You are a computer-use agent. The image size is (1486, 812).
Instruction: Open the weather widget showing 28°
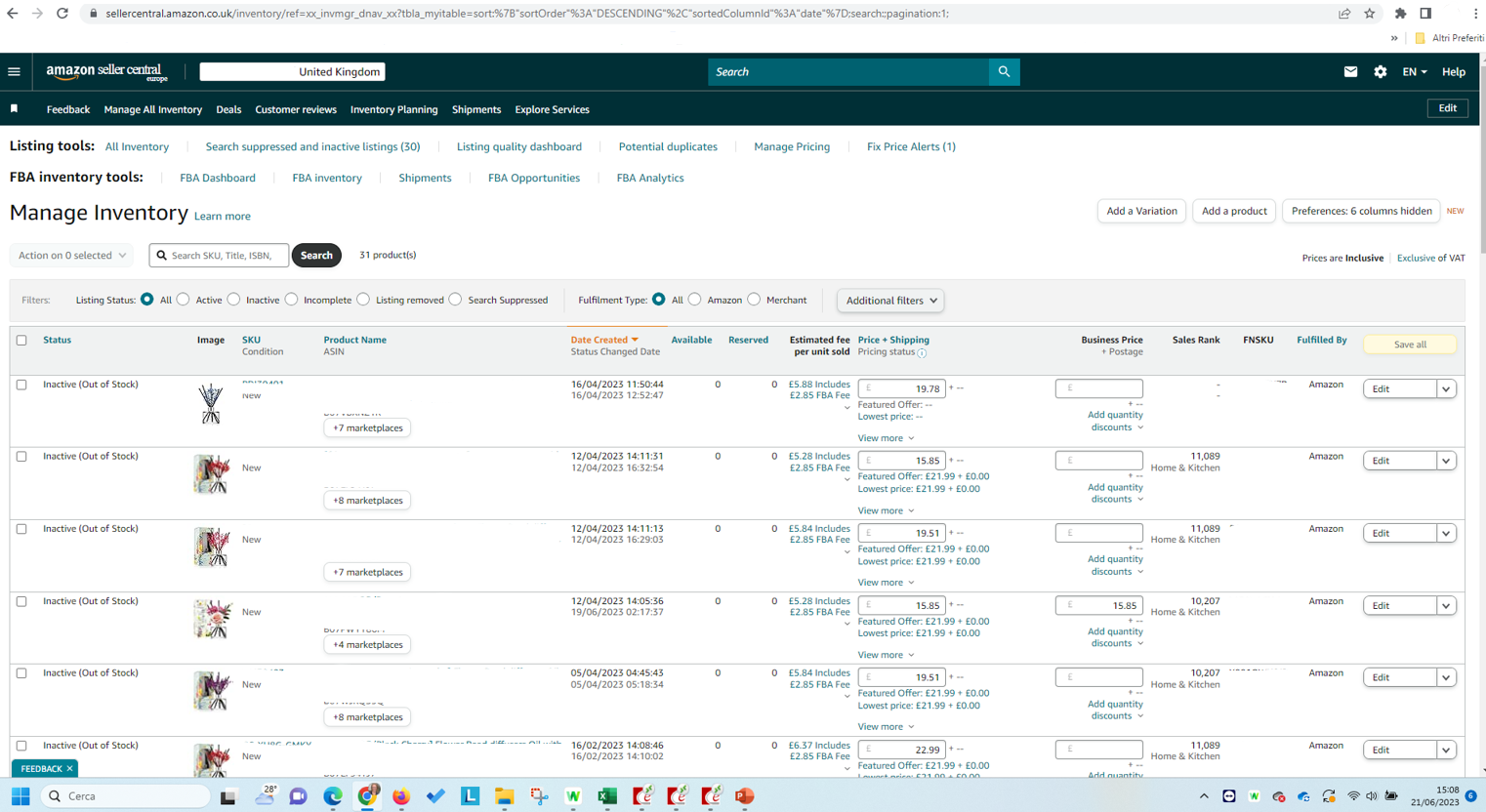(265, 795)
